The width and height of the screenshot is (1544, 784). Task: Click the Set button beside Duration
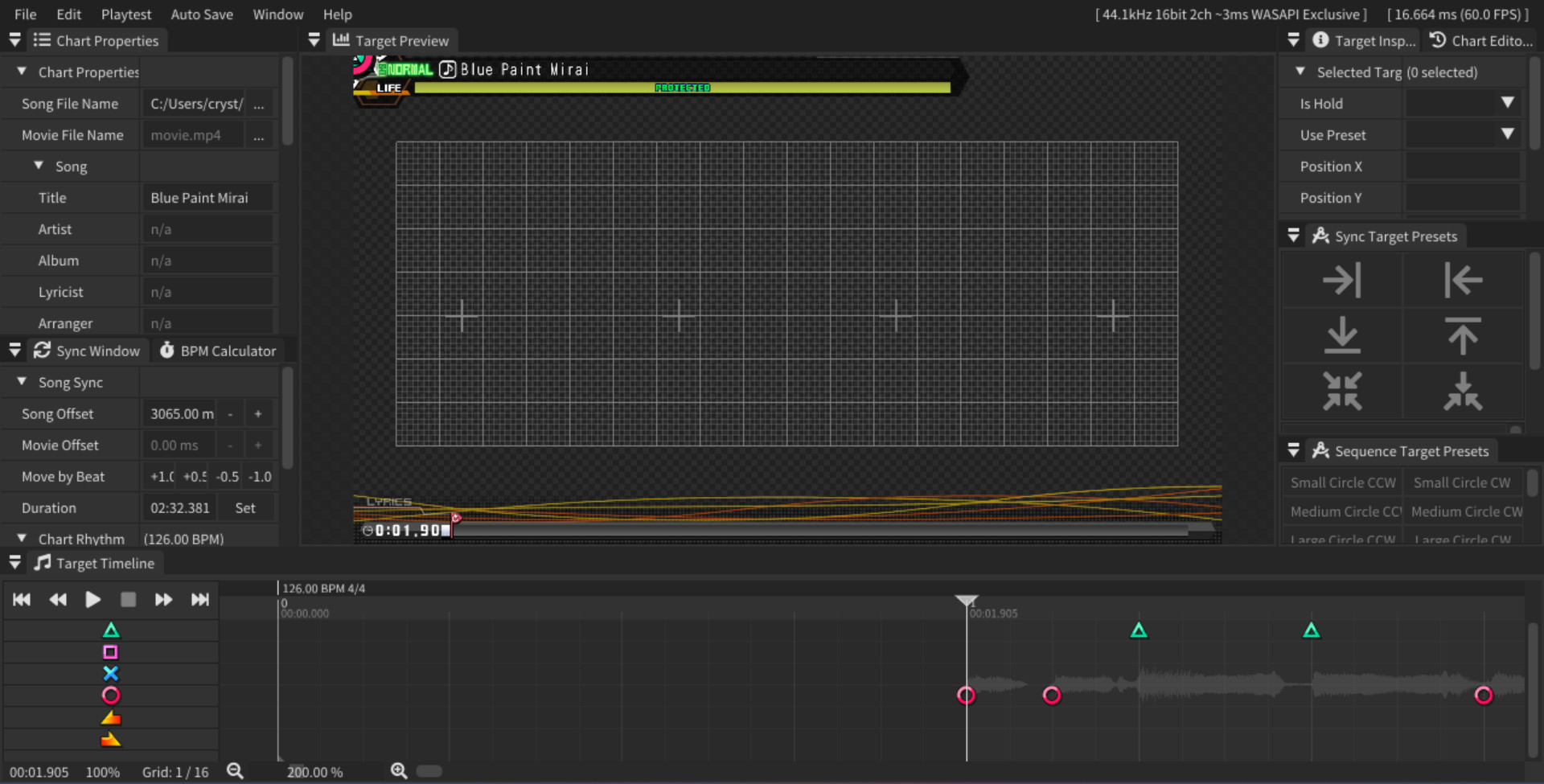tap(245, 507)
